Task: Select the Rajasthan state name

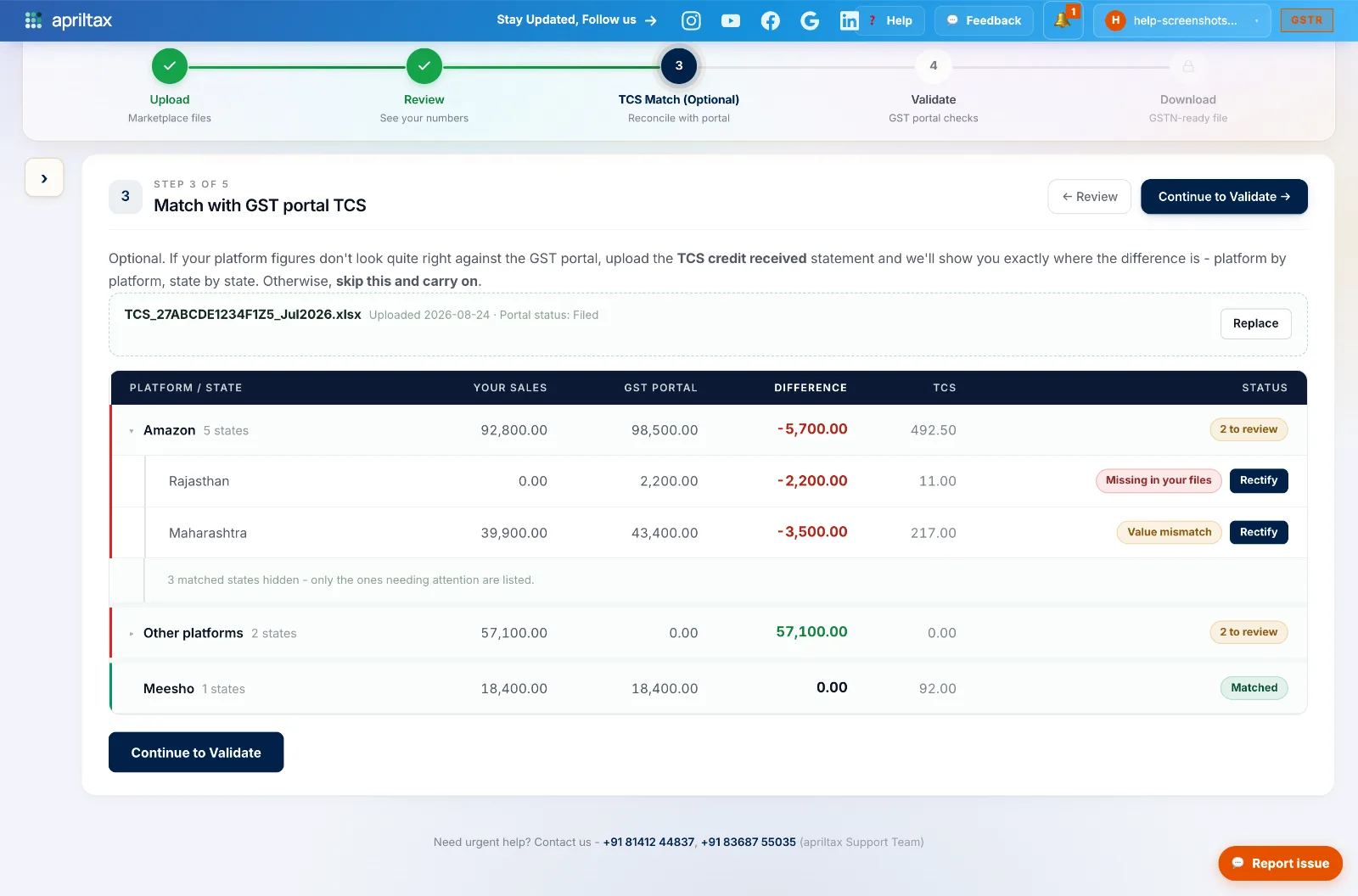Action: pyautogui.click(x=199, y=481)
